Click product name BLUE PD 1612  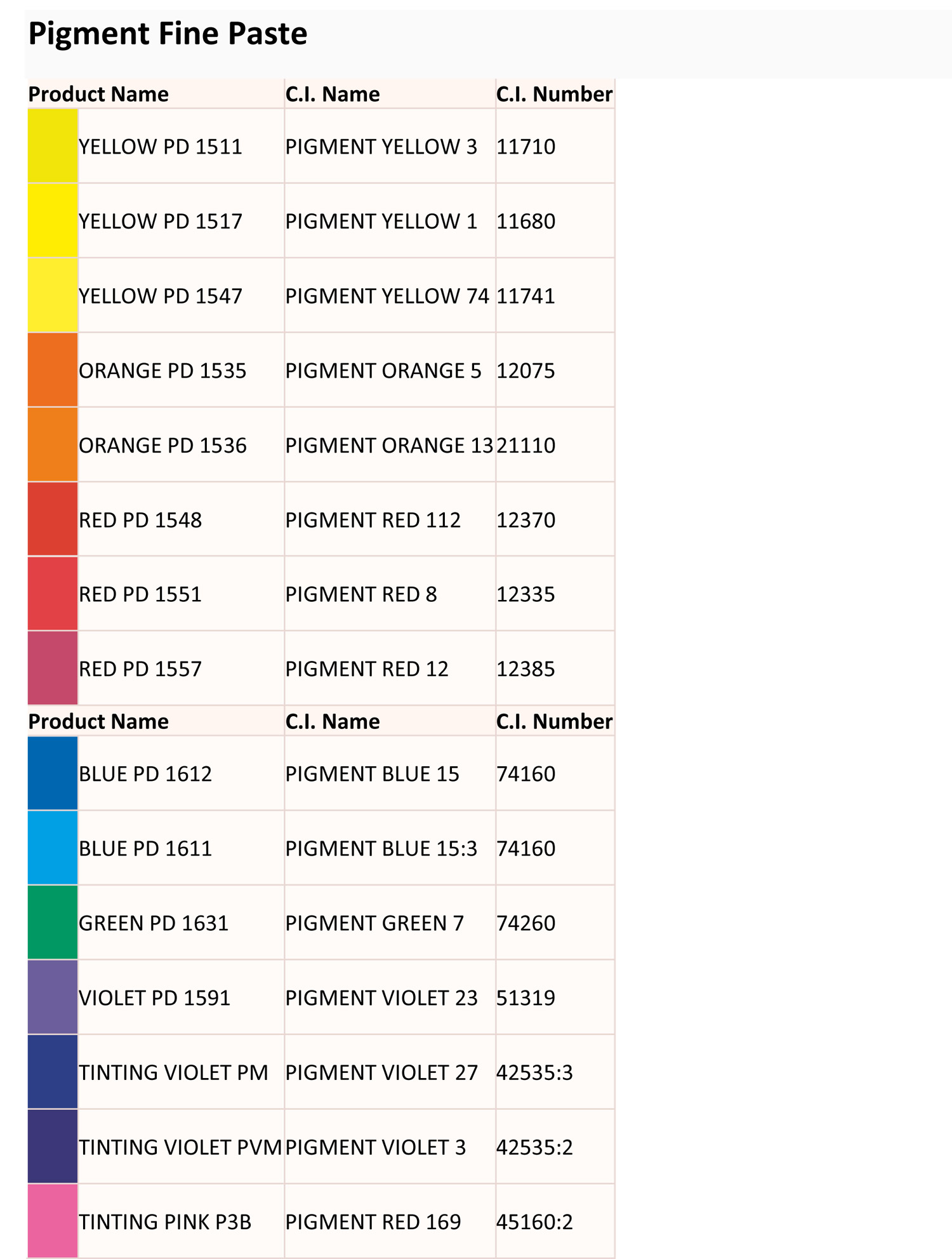(x=145, y=774)
